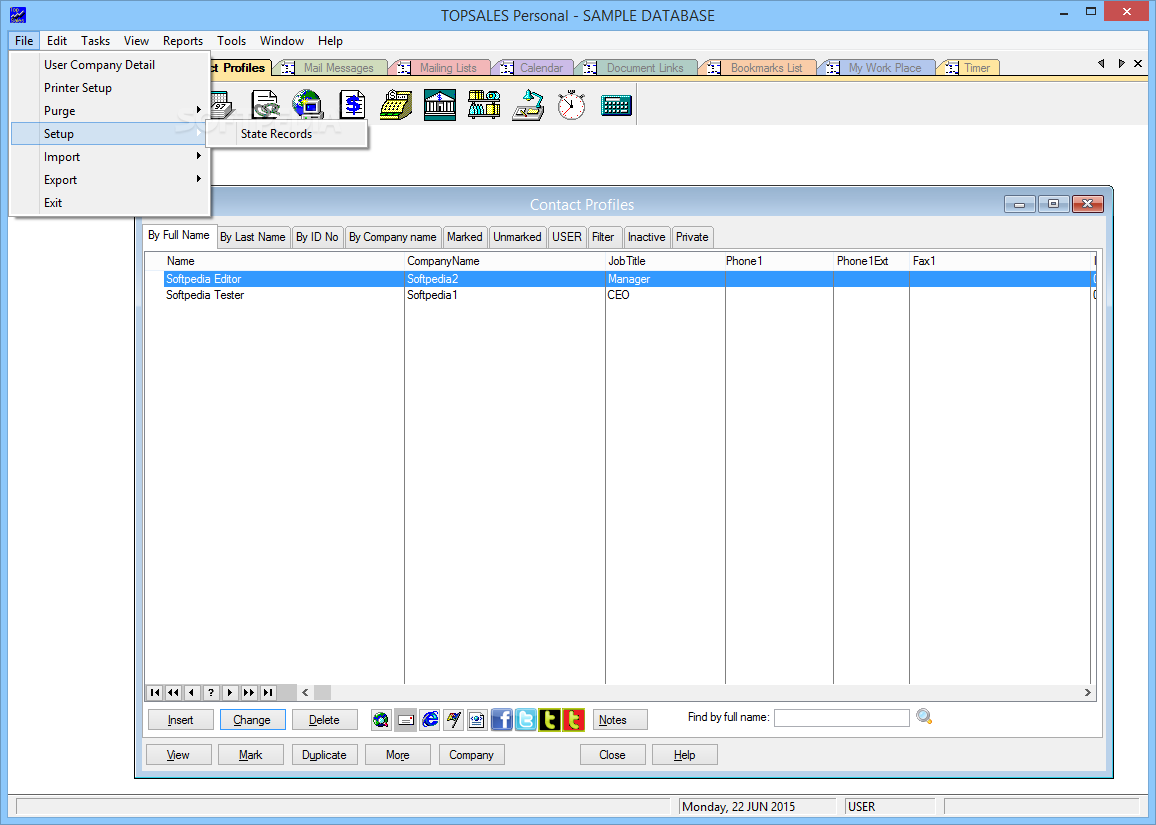Open User Company Detail from File menu
Image resolution: width=1156 pixels, height=825 pixels.
111,65
